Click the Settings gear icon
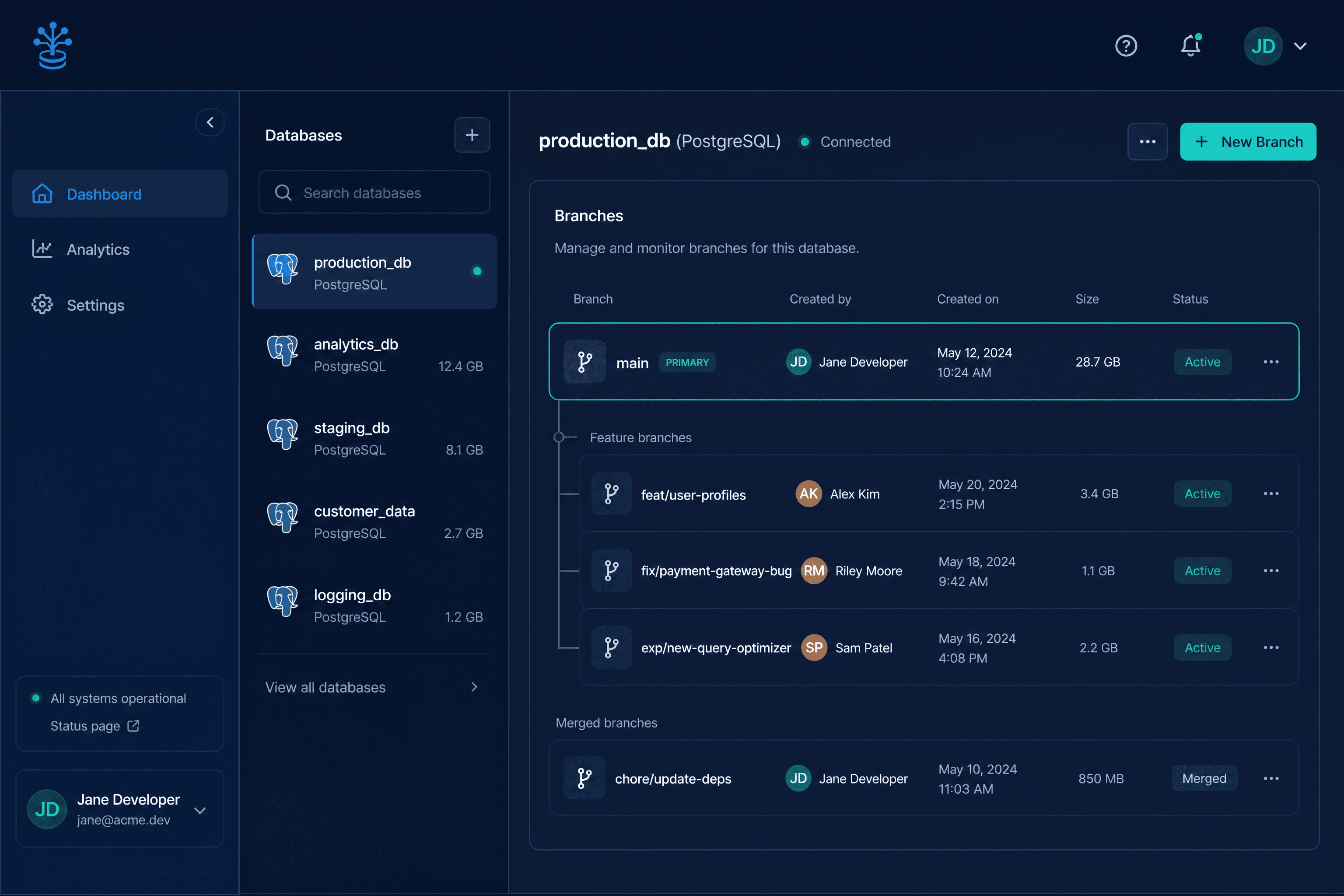This screenshot has width=1344, height=896. coord(42,304)
